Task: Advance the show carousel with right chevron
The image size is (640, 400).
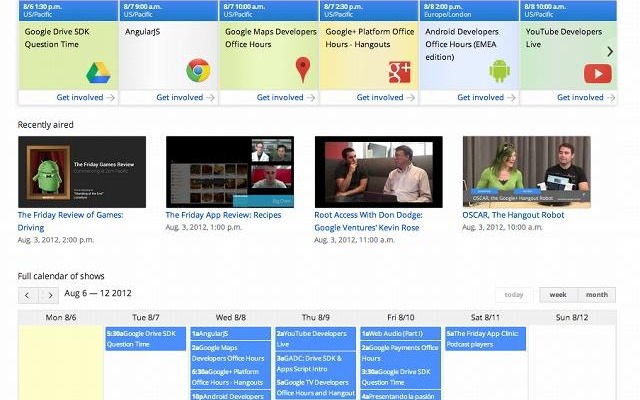Action: pyautogui.click(x=610, y=51)
